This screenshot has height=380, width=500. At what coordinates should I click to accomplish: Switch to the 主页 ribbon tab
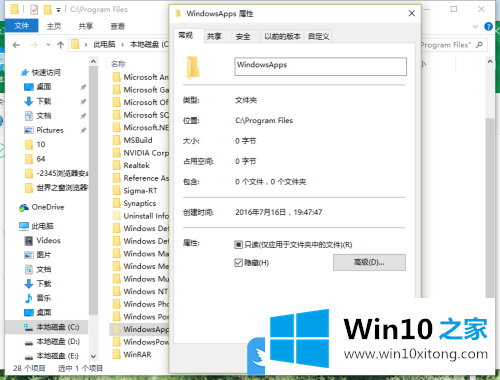tap(54, 26)
